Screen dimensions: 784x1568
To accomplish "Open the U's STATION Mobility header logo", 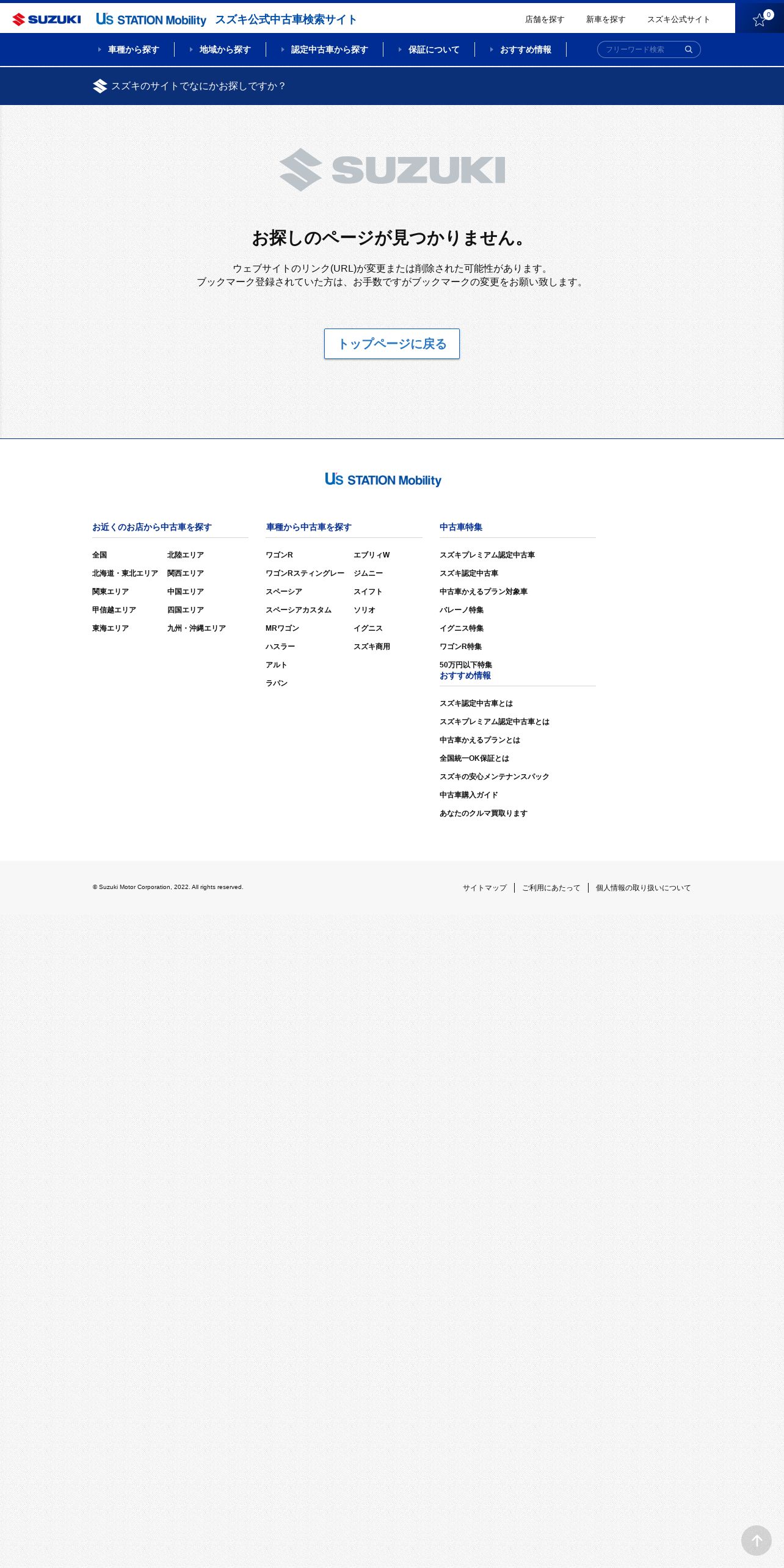I will pos(151,20).
